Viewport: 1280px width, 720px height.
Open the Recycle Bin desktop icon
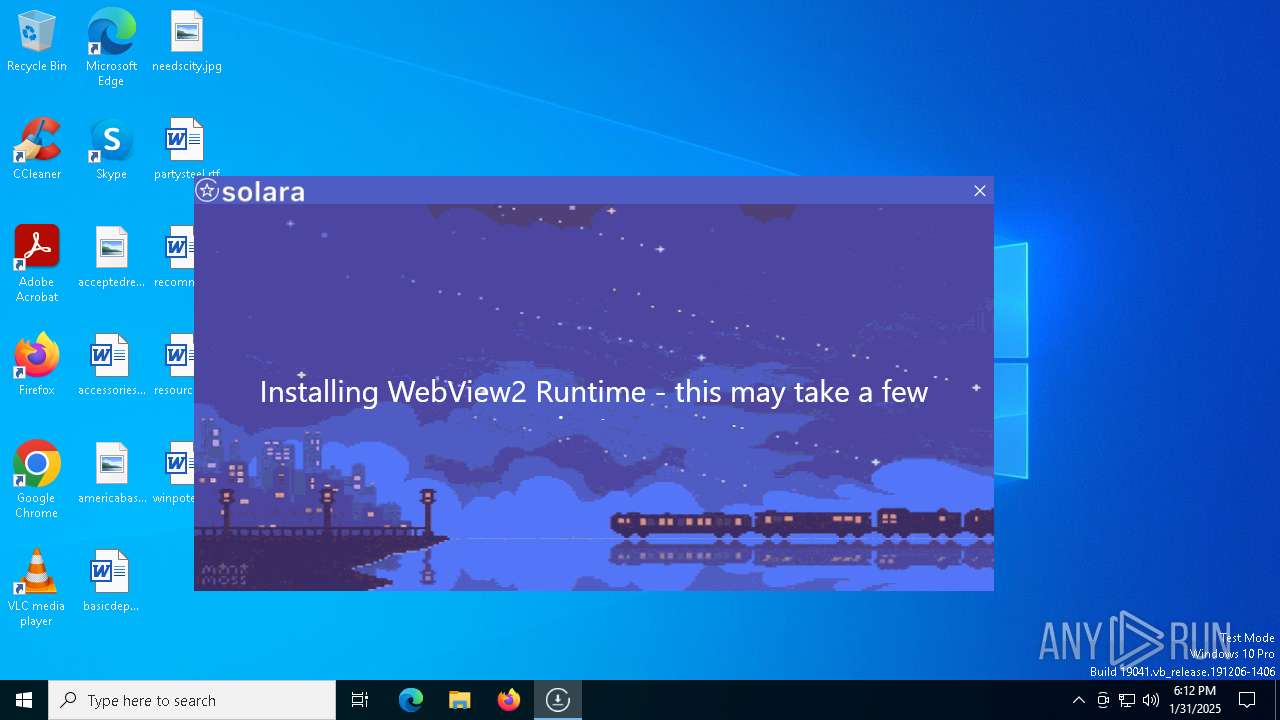pyautogui.click(x=37, y=42)
